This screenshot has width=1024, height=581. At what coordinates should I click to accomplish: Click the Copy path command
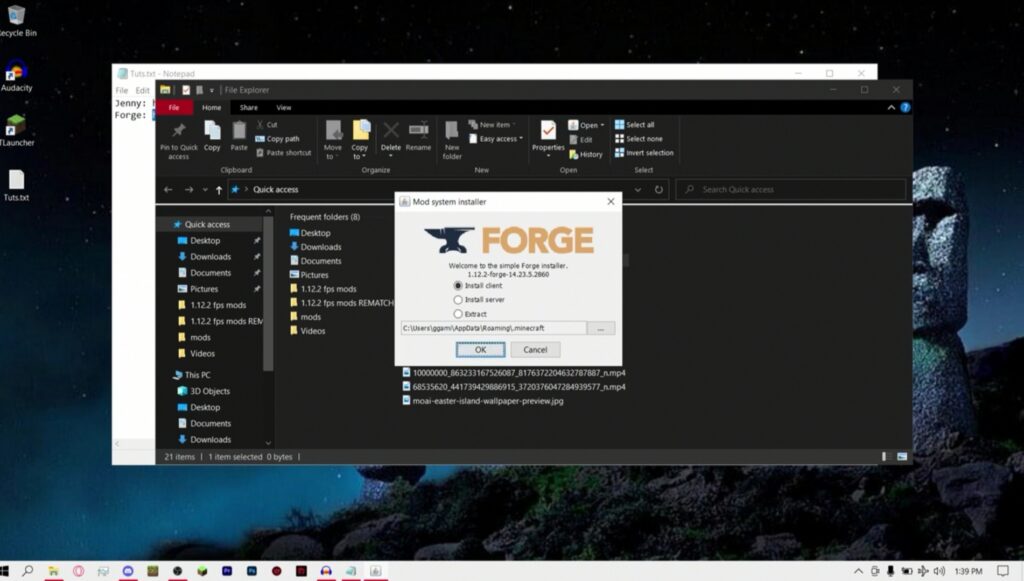[x=278, y=139]
